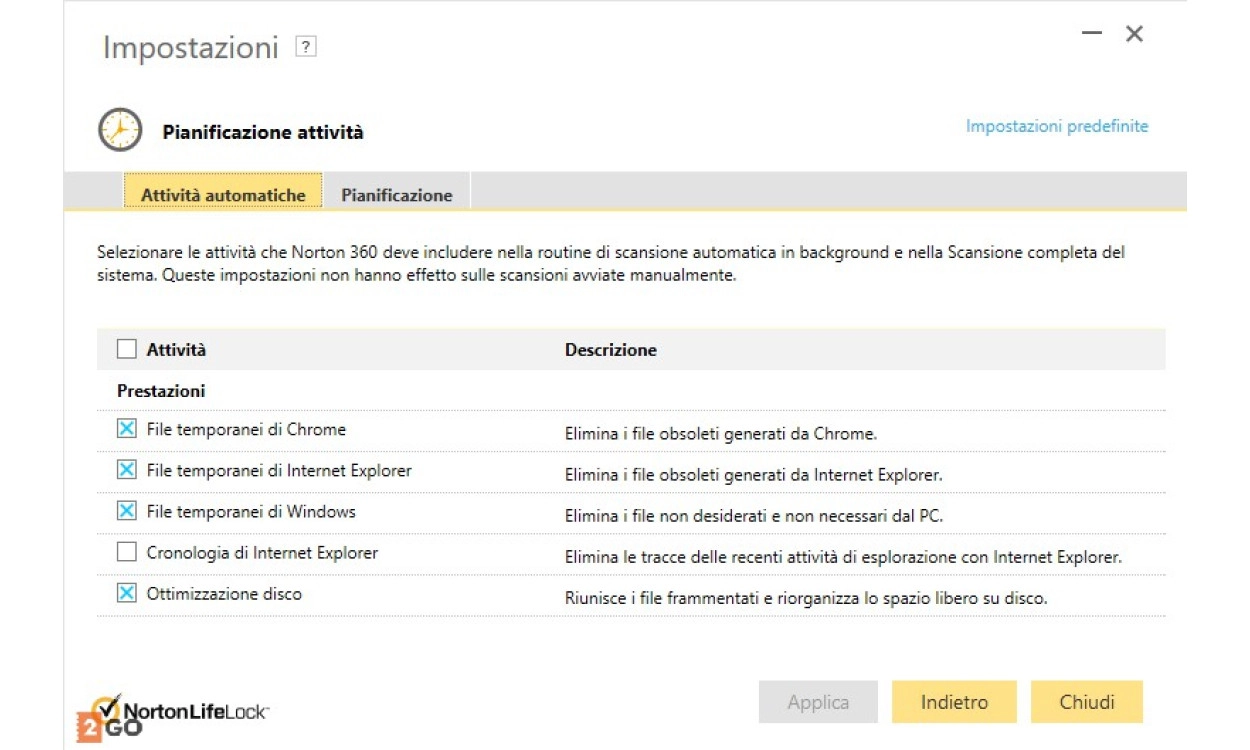
Task: Click the Prestazioni group heading
Action: pyautogui.click(x=161, y=391)
